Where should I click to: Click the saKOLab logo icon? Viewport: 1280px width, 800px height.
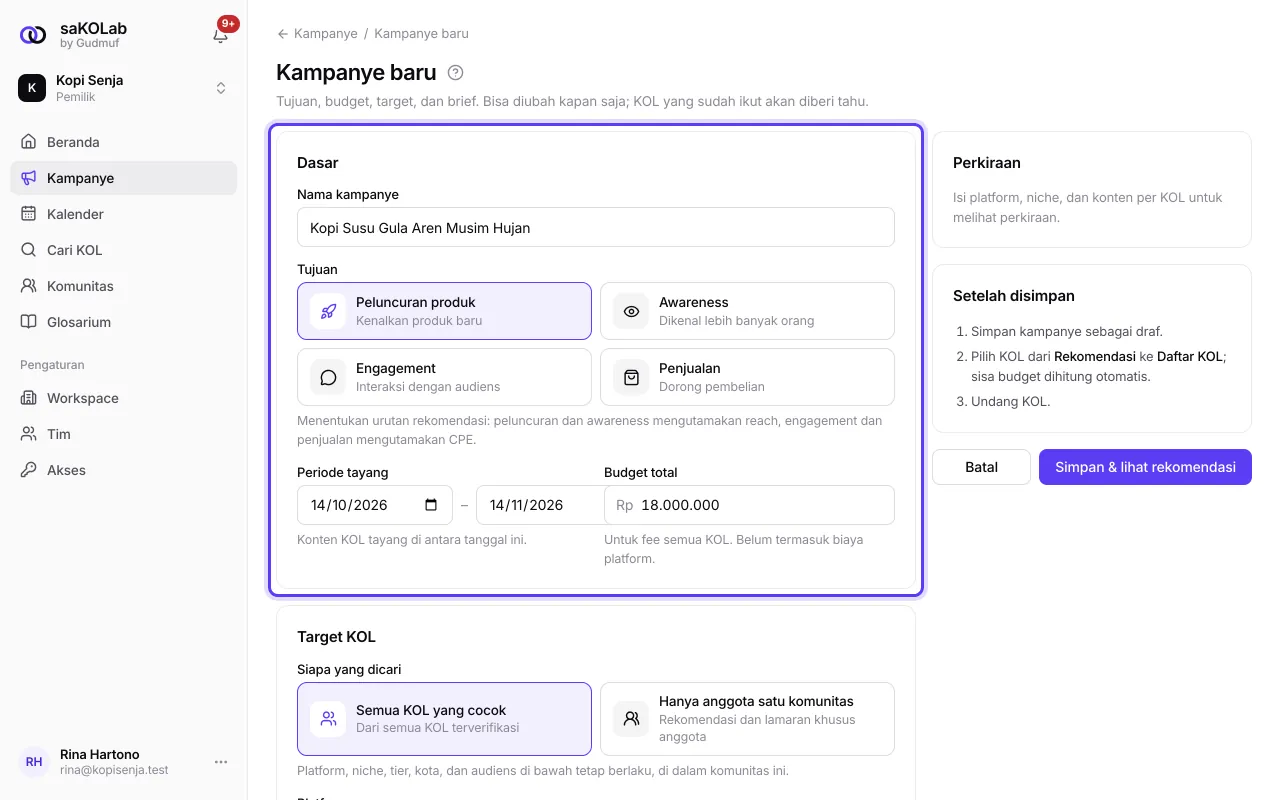33,35
